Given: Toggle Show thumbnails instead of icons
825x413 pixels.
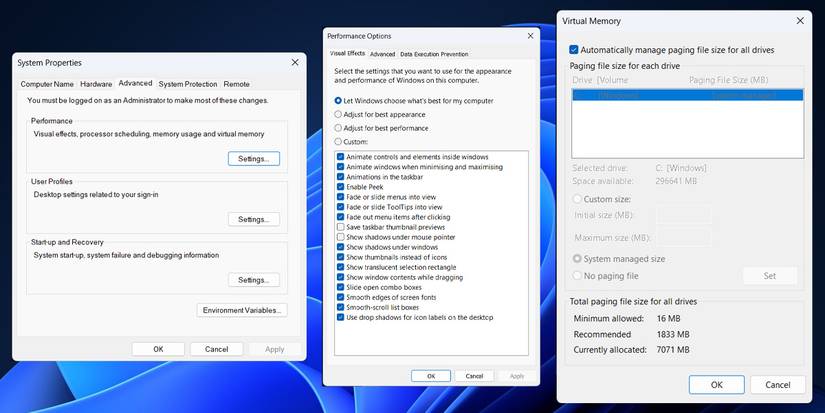Looking at the screenshot, I should click(x=340, y=257).
